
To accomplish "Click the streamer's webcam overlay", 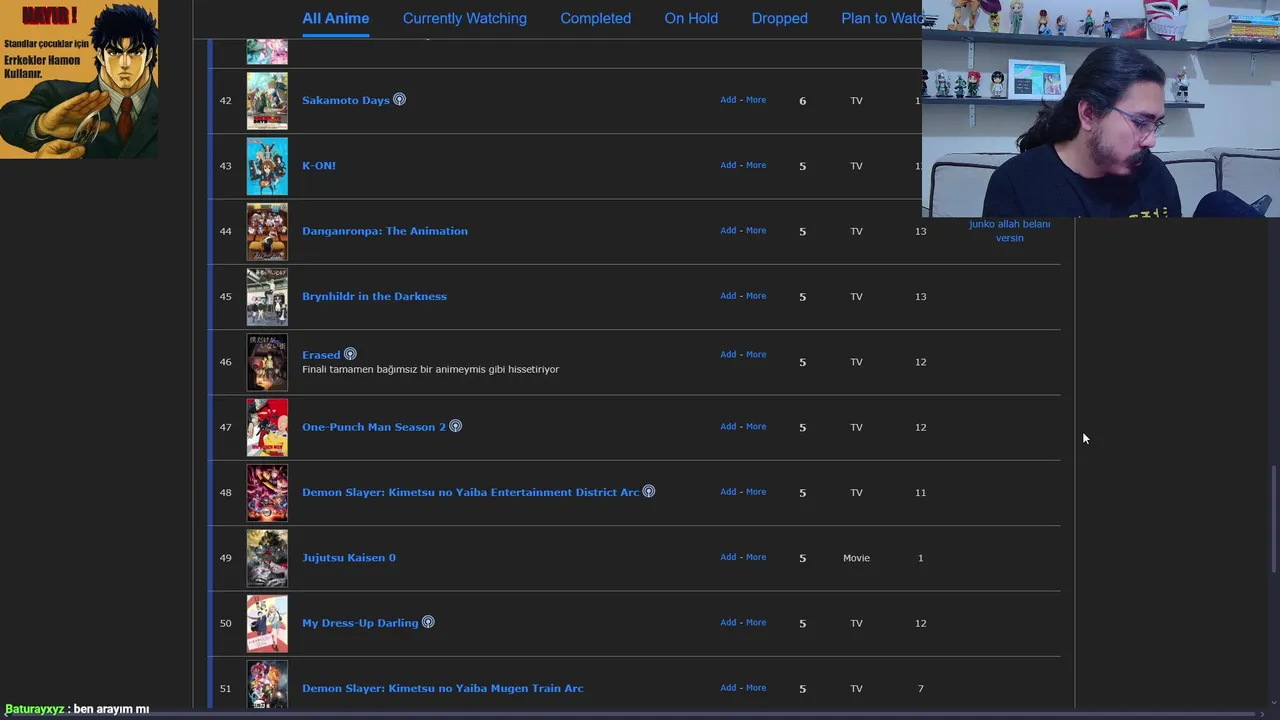I will (1101, 108).
